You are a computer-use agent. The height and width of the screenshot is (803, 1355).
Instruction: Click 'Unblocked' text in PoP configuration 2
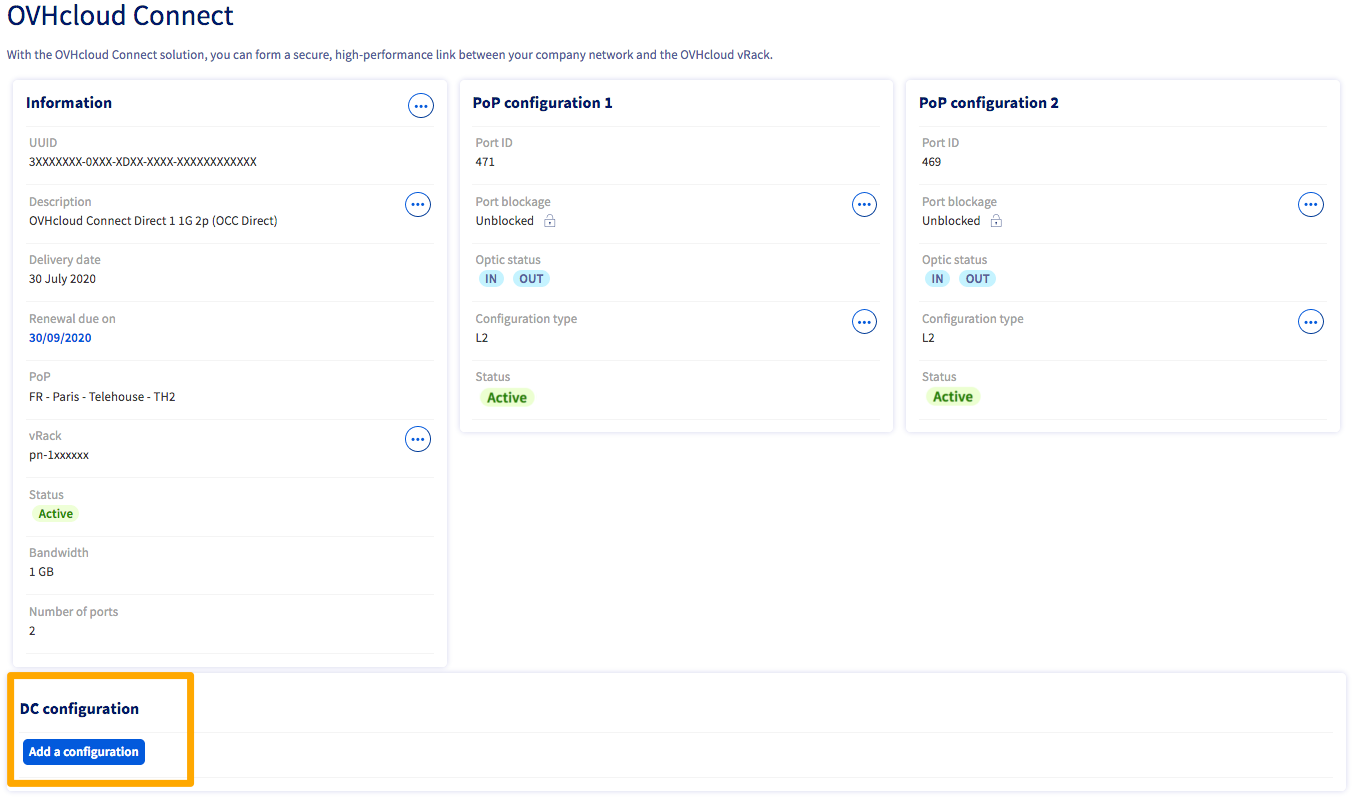(951, 221)
